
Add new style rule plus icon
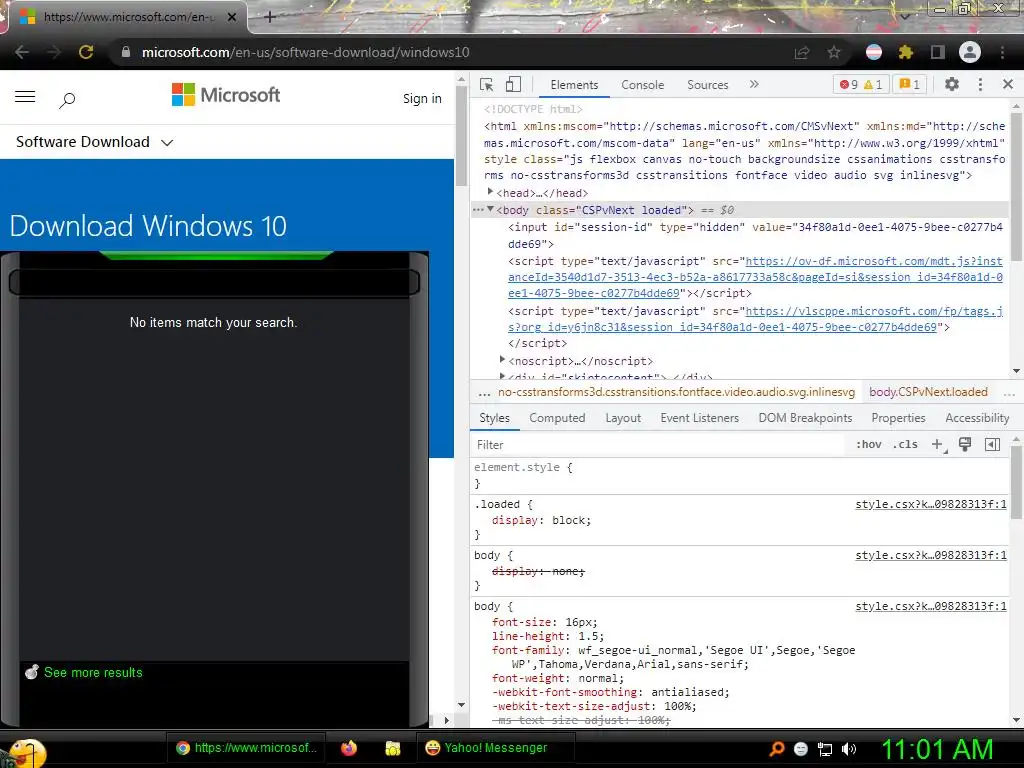tap(938, 445)
